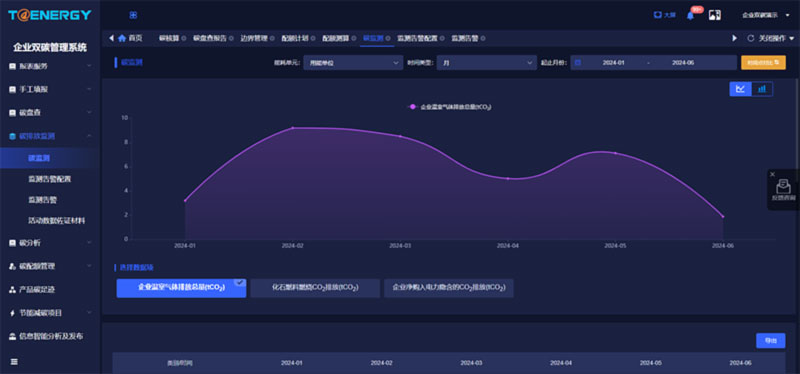Select the 企业温室气体排放总量(tCO2) data item
Image resolution: width=800 pixels, height=374 pixels.
click(181, 288)
